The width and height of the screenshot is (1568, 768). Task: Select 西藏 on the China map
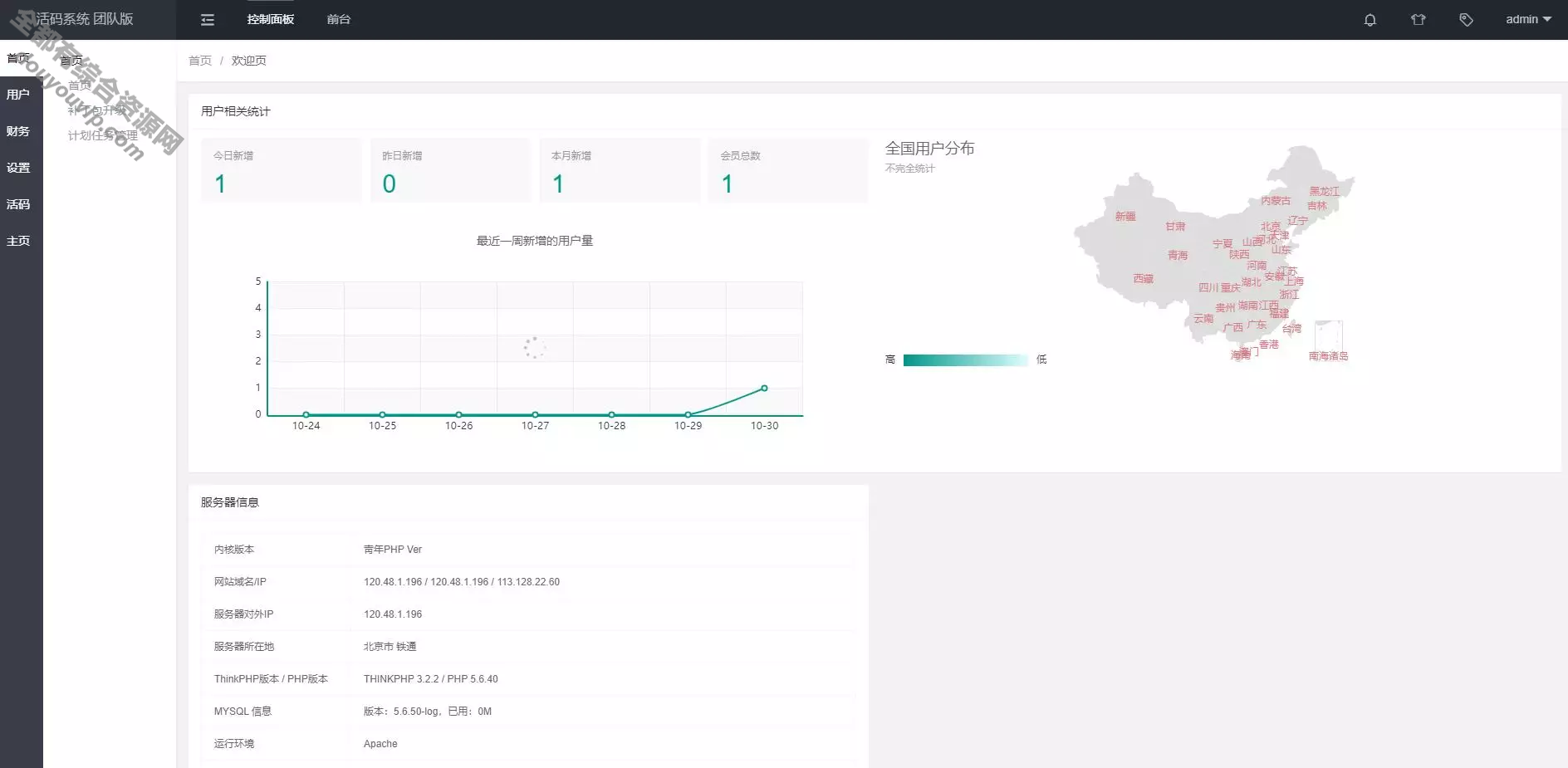pos(1144,279)
